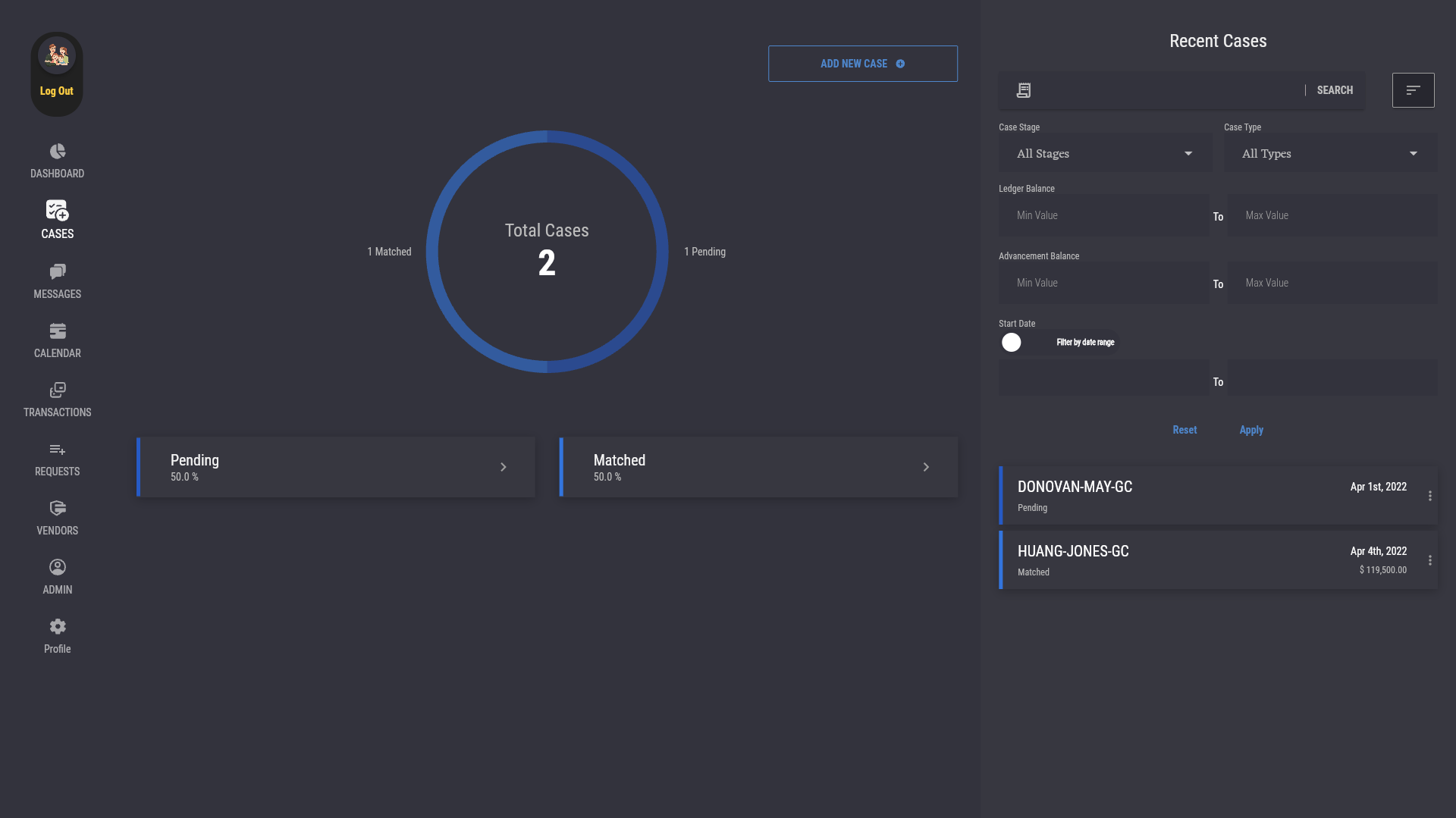This screenshot has height=818, width=1456.
Task: Click the Profile gear icon
Action: (x=58, y=627)
